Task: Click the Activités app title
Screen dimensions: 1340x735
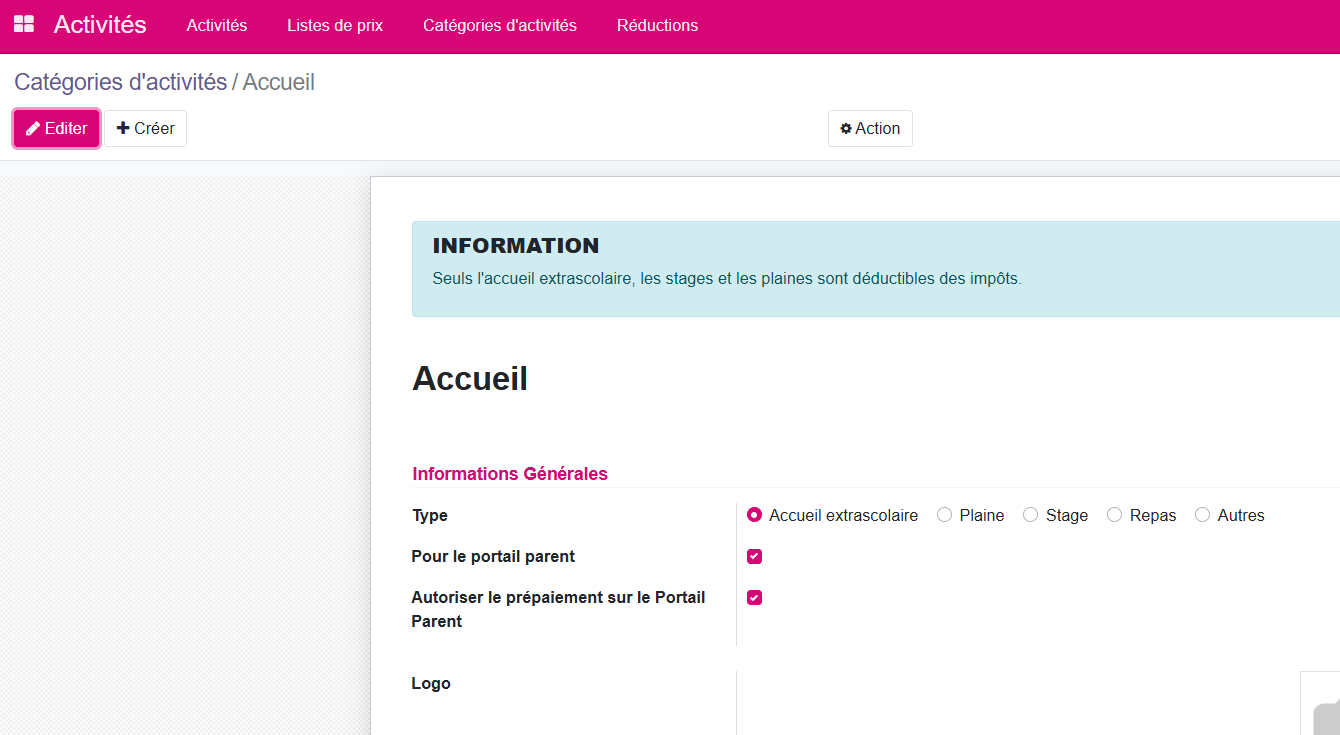Action: pos(100,25)
